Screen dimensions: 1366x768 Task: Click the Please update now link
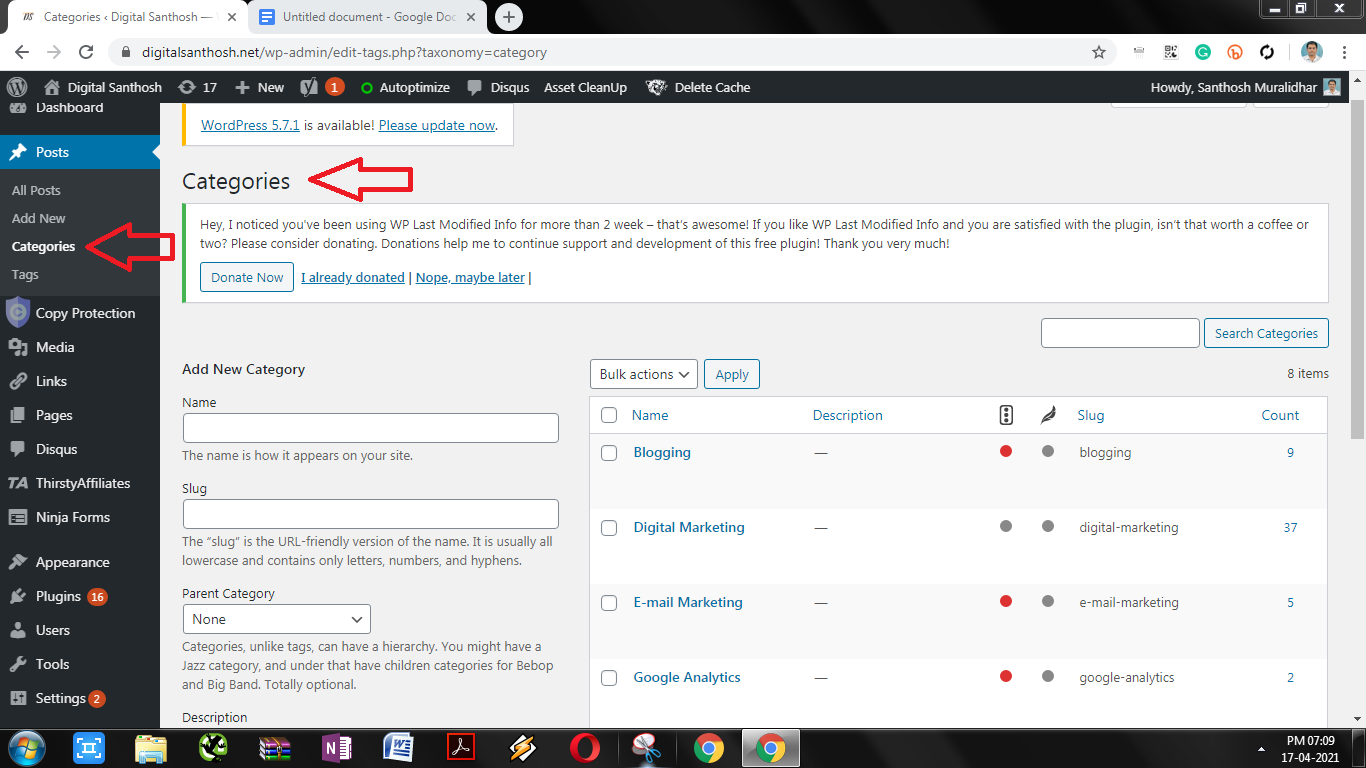(437, 125)
